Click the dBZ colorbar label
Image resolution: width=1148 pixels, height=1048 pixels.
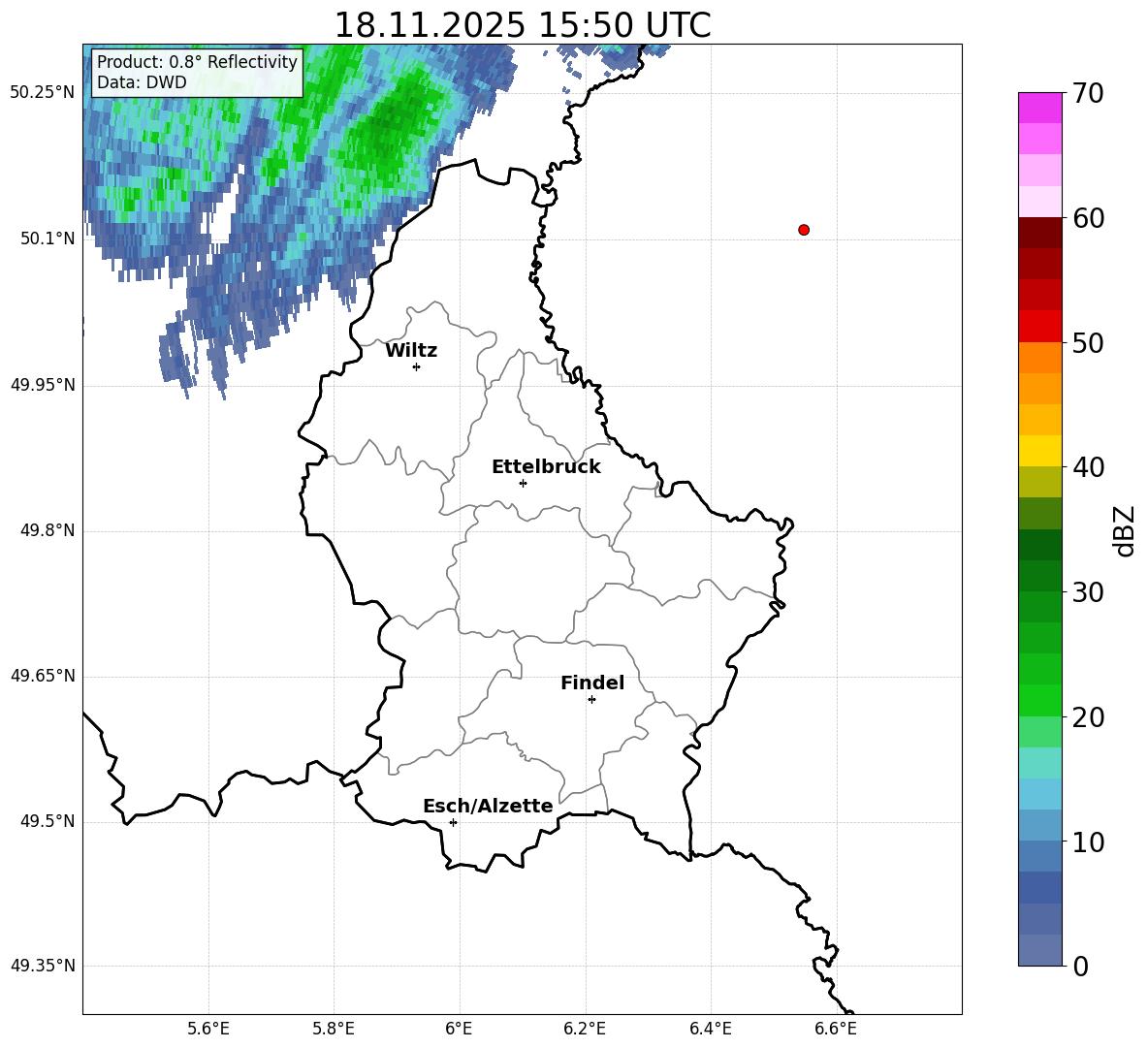click(x=1123, y=530)
